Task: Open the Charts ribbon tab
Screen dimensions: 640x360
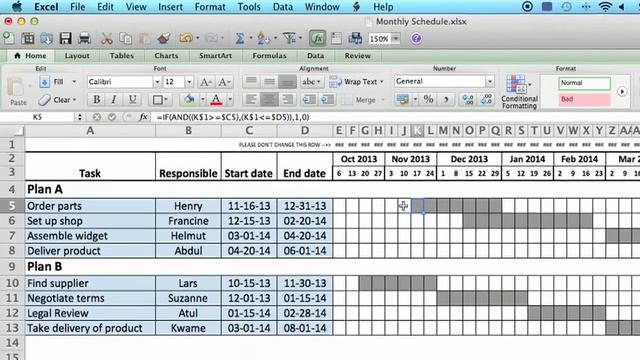Action: point(166,56)
